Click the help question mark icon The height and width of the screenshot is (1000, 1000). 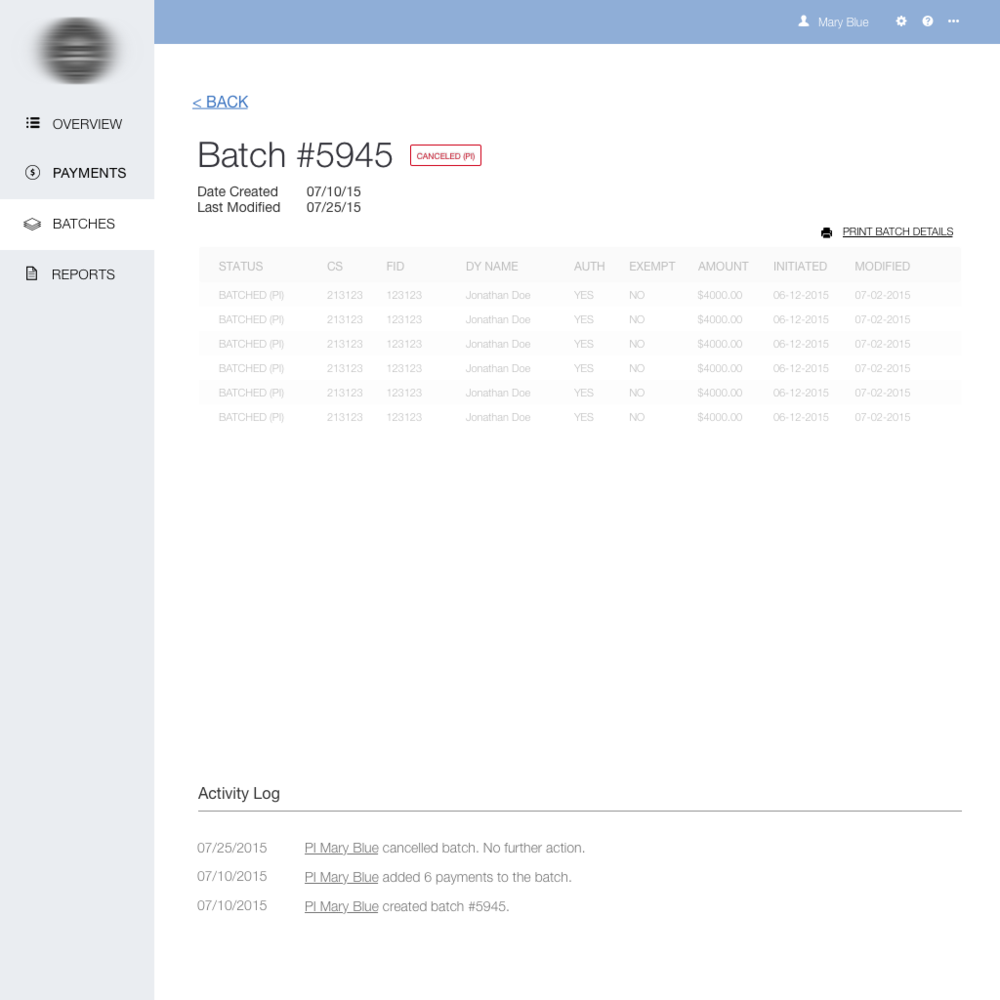tap(927, 21)
